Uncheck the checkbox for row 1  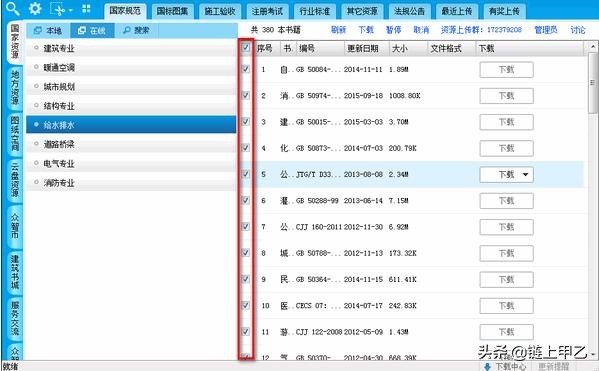tap(246, 69)
